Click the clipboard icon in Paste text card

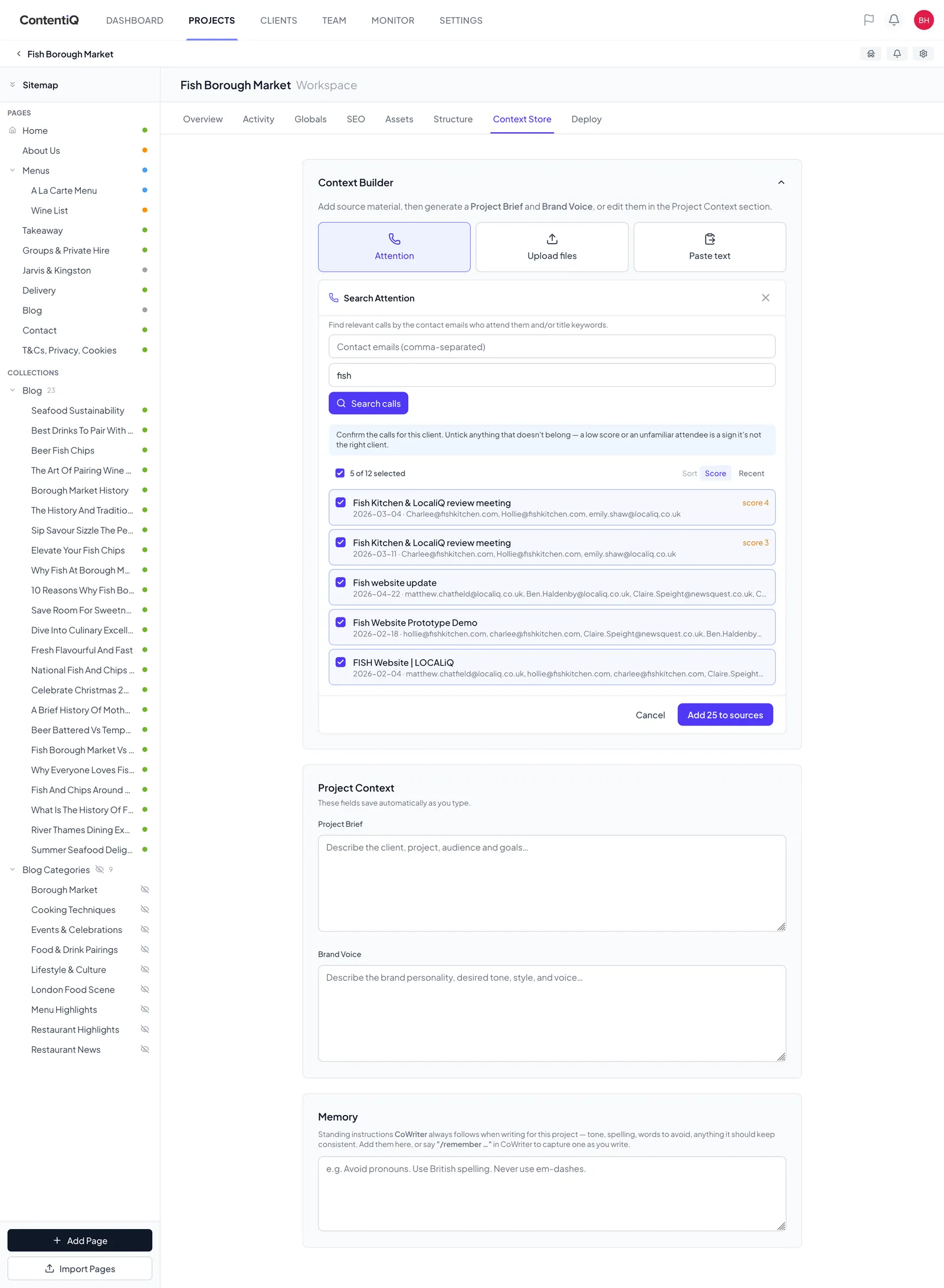click(x=710, y=239)
